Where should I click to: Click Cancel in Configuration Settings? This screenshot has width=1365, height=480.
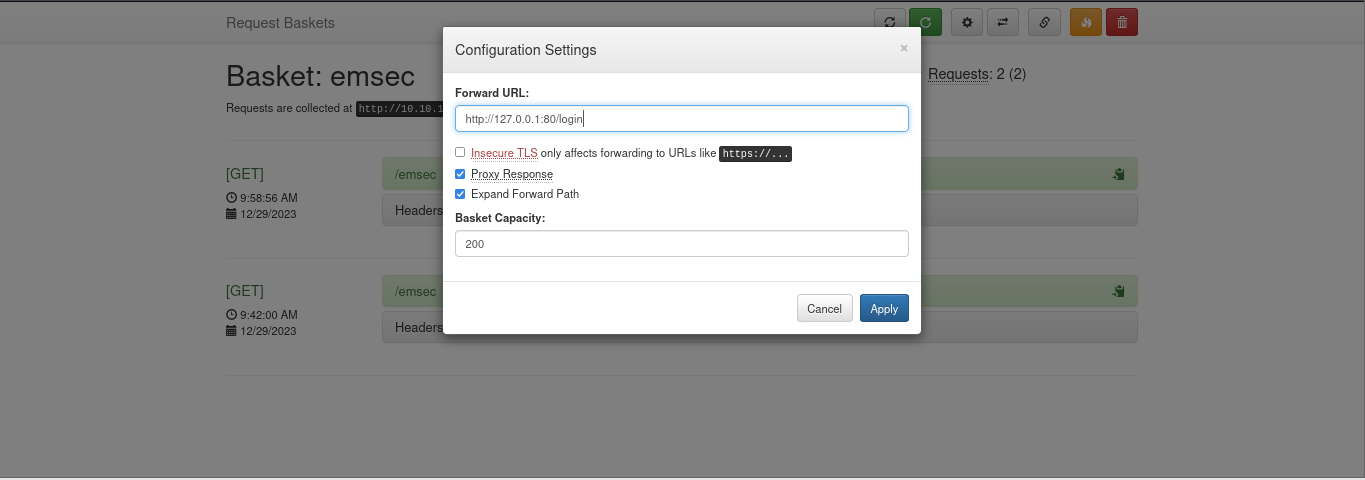[x=824, y=309]
